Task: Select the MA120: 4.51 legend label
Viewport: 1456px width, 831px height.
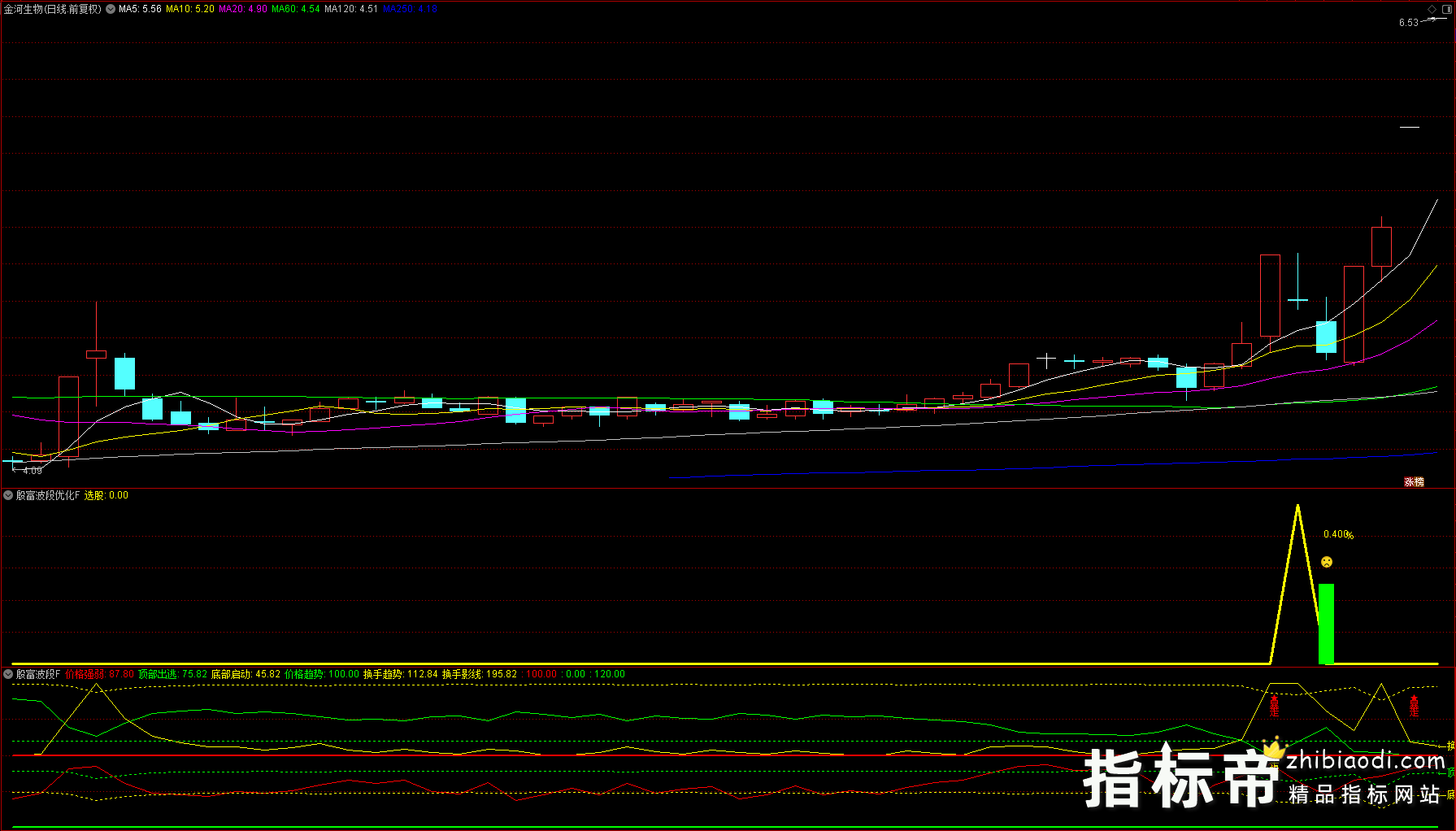Action: pyautogui.click(x=351, y=9)
